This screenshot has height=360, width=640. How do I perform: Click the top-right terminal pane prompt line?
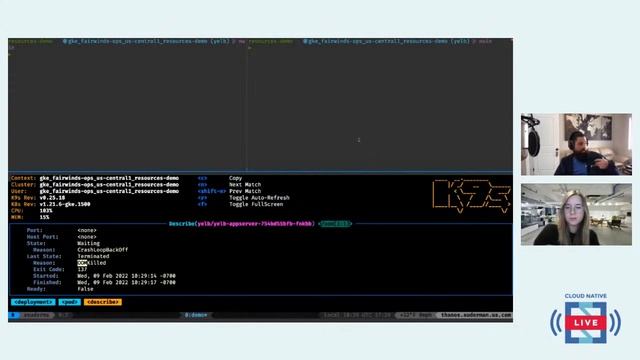tap(370, 42)
